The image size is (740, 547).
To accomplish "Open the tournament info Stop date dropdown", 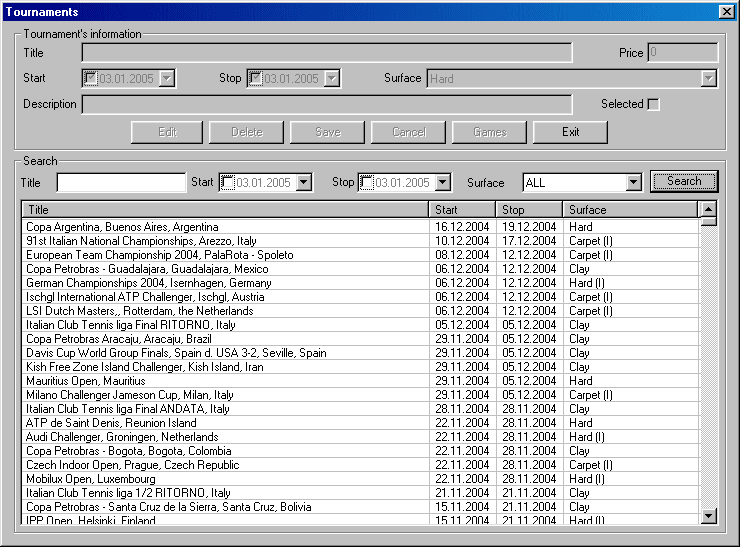I will coord(332,78).
